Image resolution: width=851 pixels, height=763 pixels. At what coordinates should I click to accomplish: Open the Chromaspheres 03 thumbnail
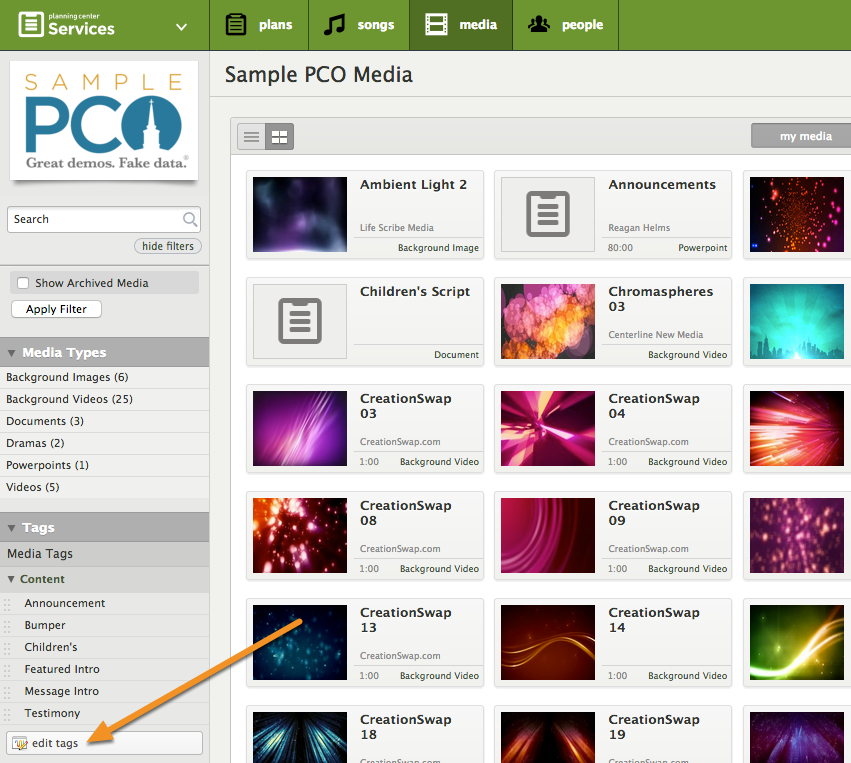pyautogui.click(x=548, y=321)
